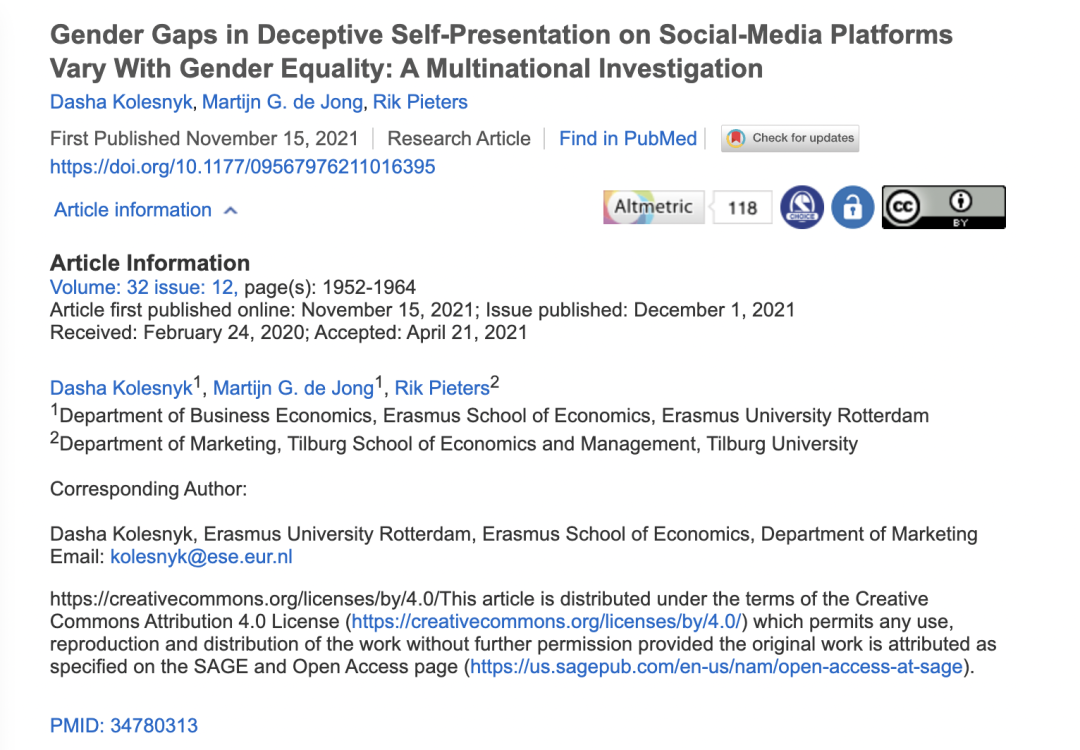
Task: Click the Altmetric logo badge
Action: coord(654,207)
